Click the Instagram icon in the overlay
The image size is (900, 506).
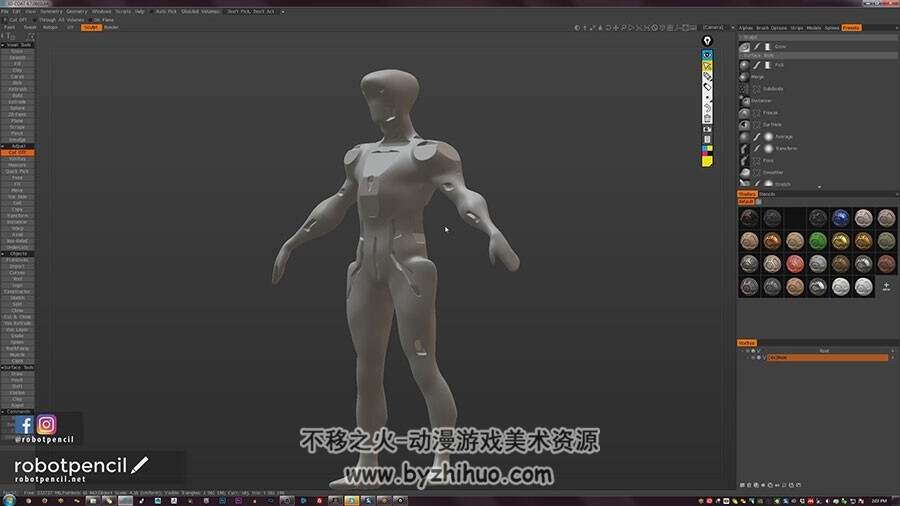point(46,425)
